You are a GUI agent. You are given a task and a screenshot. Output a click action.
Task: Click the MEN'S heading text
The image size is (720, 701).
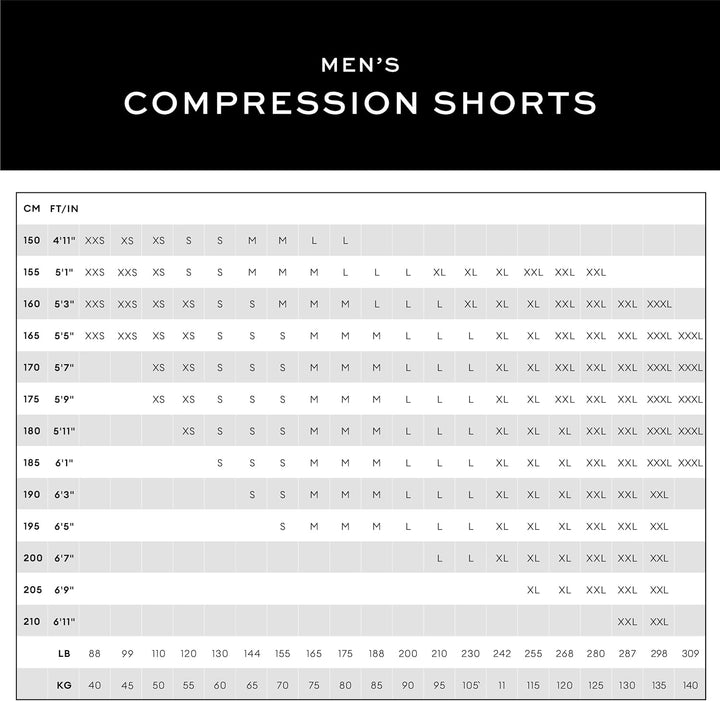pyautogui.click(x=360, y=66)
